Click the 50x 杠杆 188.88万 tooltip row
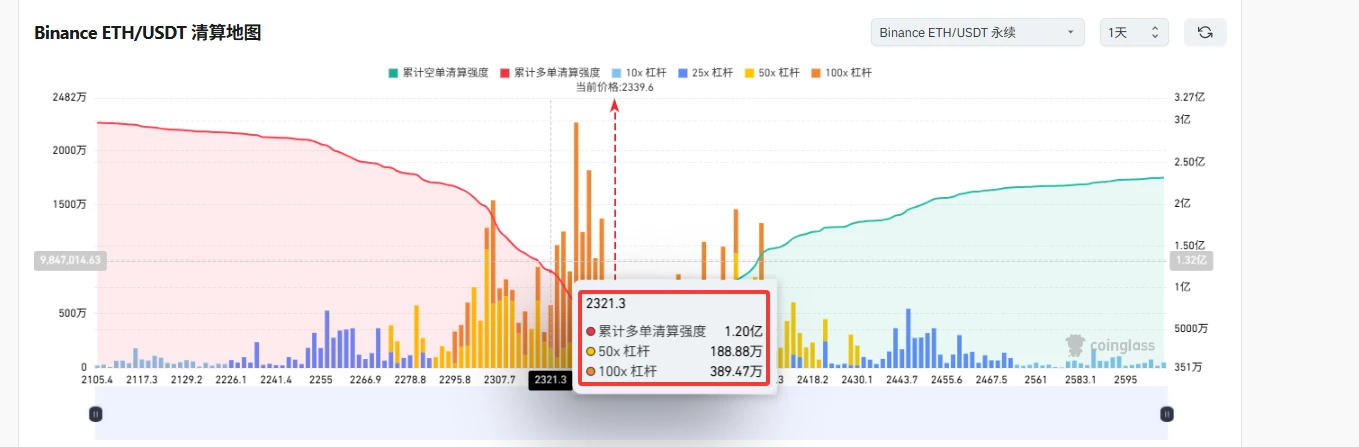Image resolution: width=1359 pixels, height=447 pixels. pyautogui.click(x=672, y=351)
